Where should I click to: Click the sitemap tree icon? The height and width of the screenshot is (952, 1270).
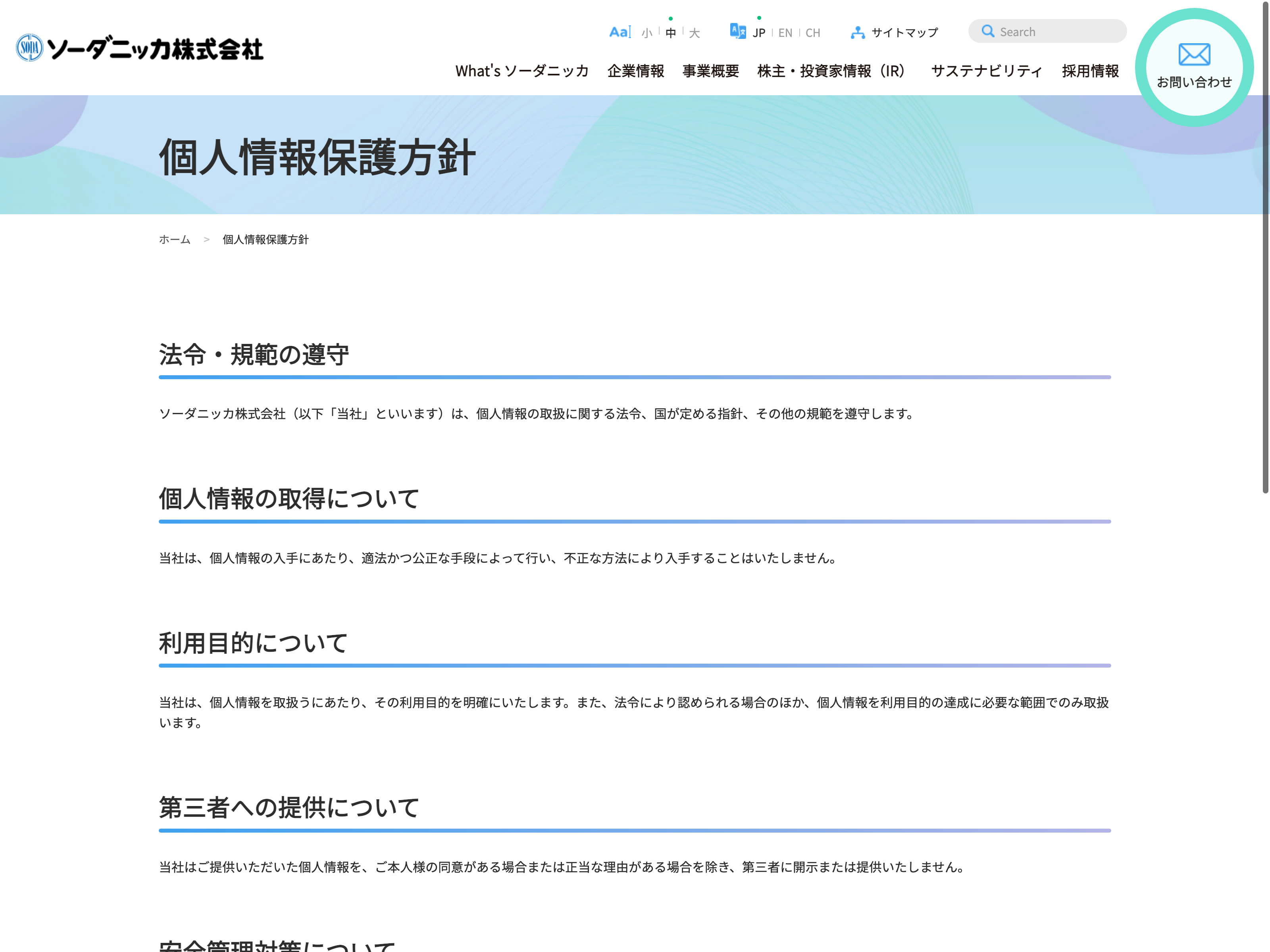858,33
